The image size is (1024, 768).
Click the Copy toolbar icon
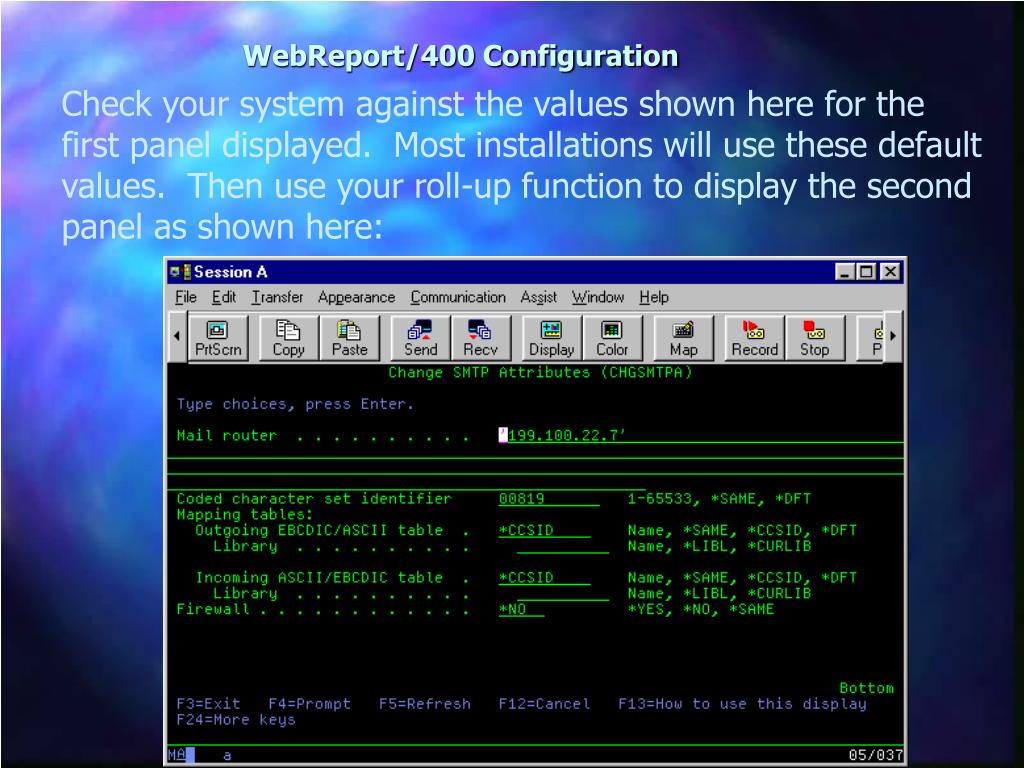pyautogui.click(x=288, y=338)
